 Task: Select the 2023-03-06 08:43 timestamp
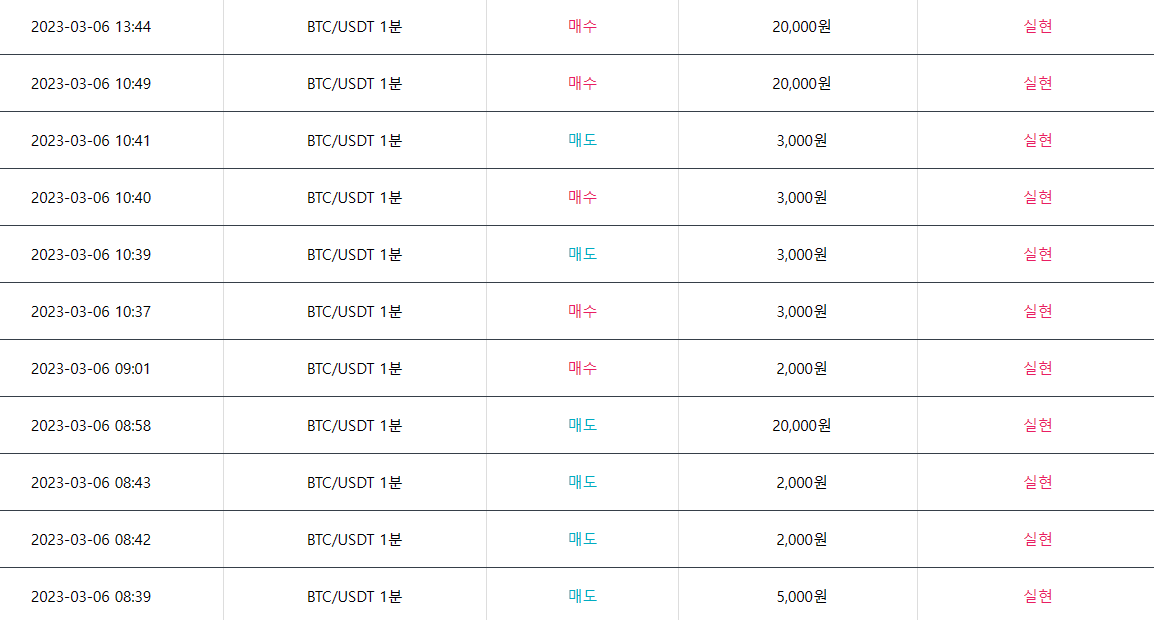point(91,483)
